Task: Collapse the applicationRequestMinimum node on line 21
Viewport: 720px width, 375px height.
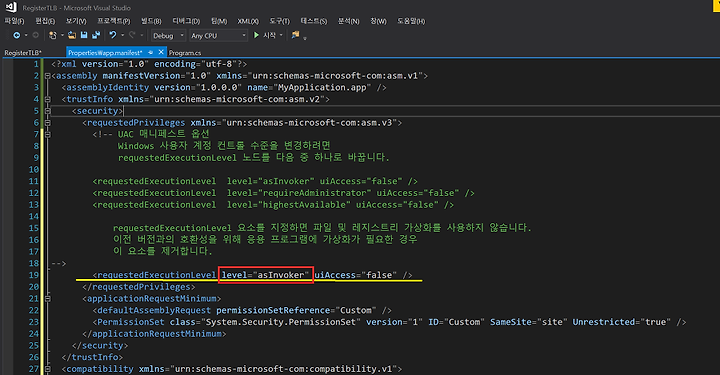Action: tap(47, 299)
